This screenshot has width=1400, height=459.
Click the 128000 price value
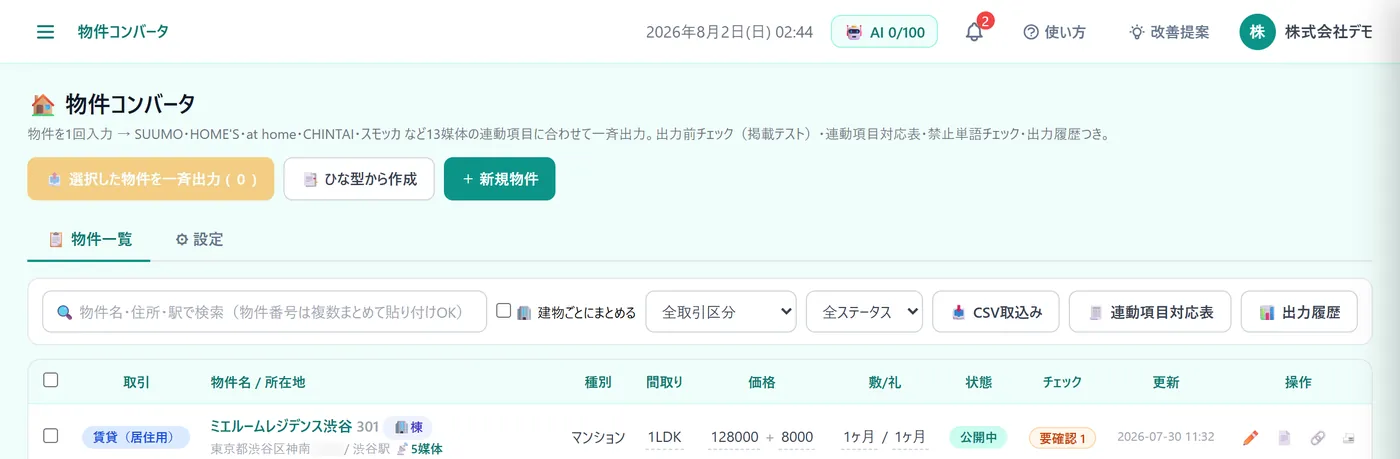735,437
